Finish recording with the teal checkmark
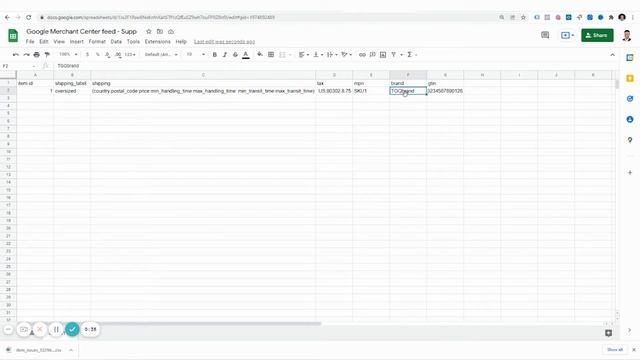Viewport: 640px width, 360px height. (x=72, y=329)
